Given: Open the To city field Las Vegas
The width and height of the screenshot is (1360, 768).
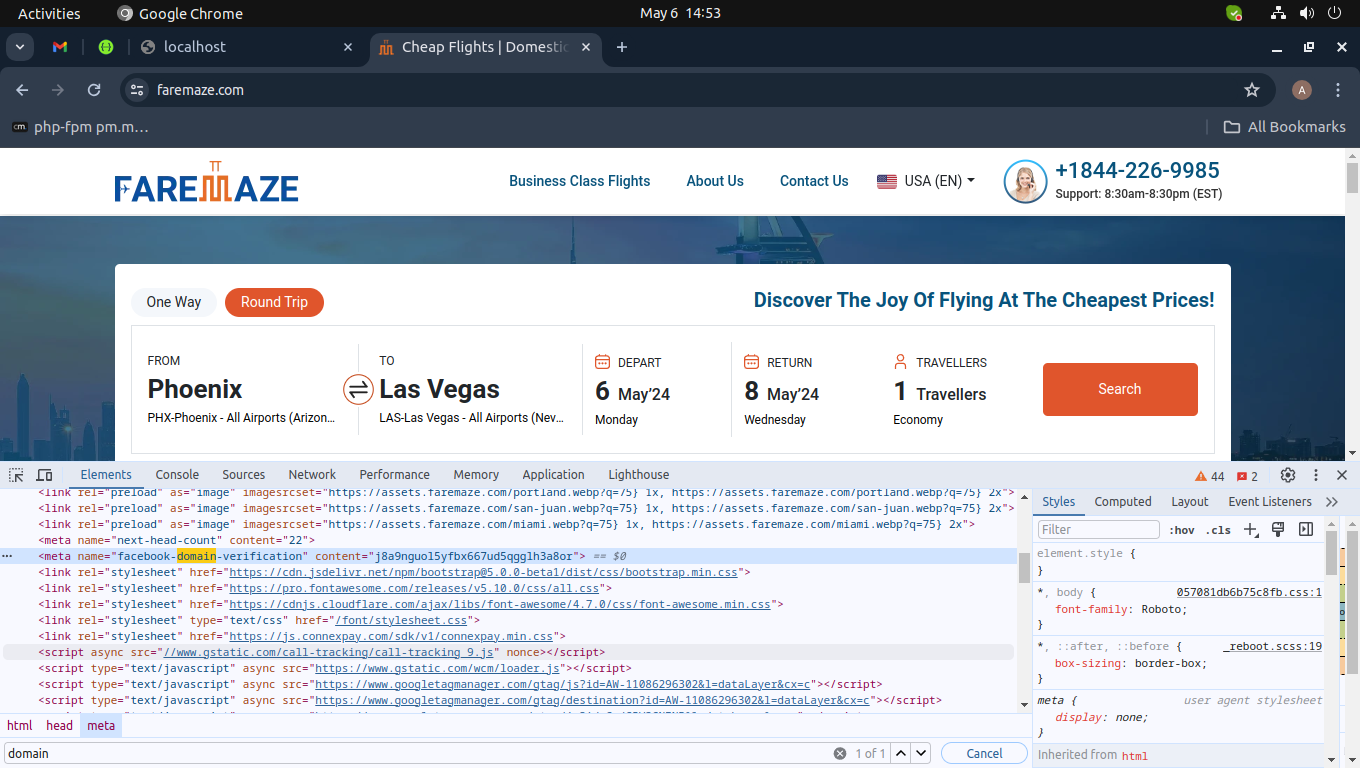Looking at the screenshot, I should (470, 390).
